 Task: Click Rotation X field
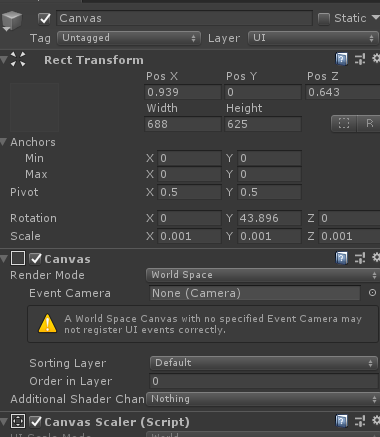coord(189,218)
